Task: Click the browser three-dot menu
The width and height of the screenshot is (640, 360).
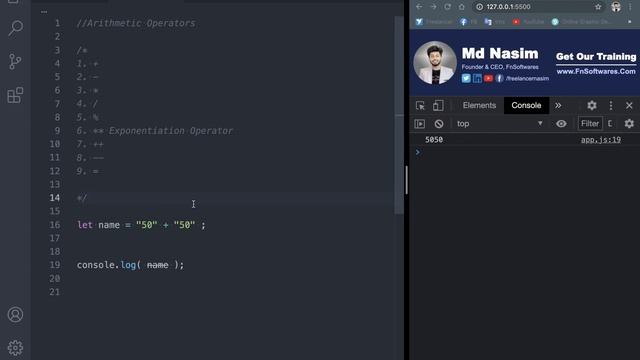Action: (x=631, y=7)
